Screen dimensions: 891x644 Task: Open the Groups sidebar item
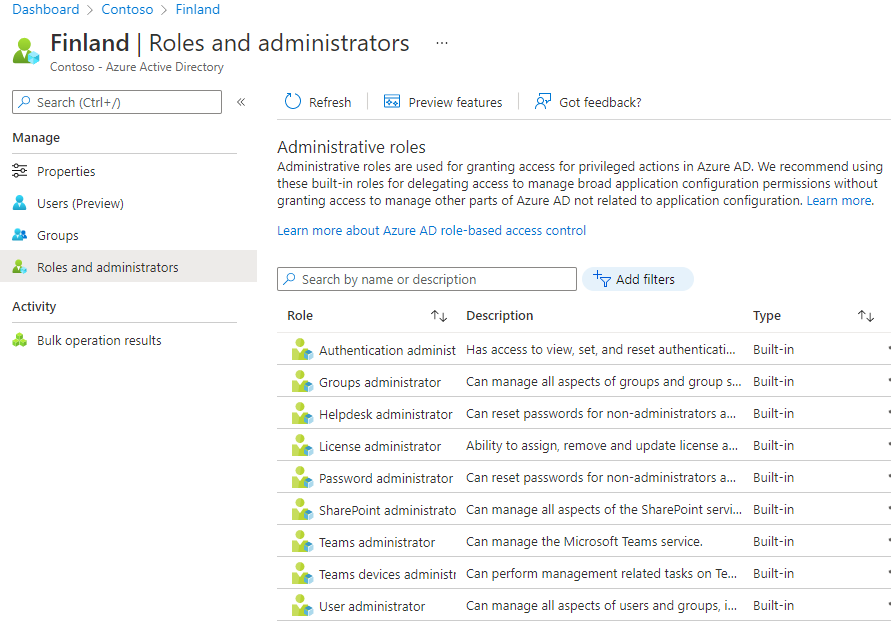(x=57, y=235)
